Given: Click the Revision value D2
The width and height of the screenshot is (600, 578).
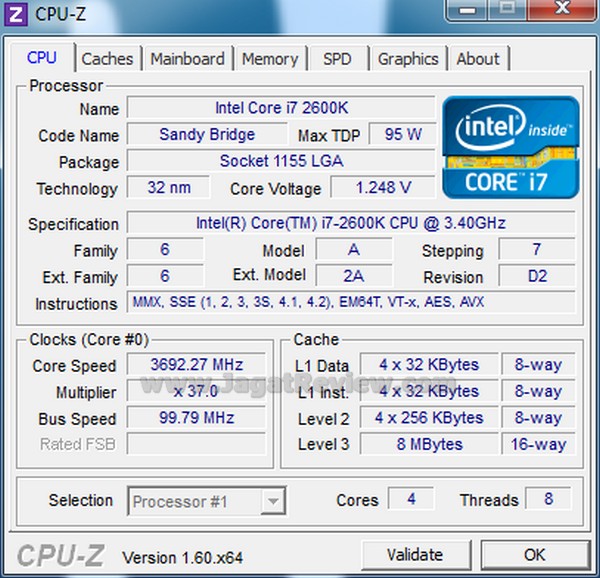Looking at the screenshot, I should [x=537, y=276].
